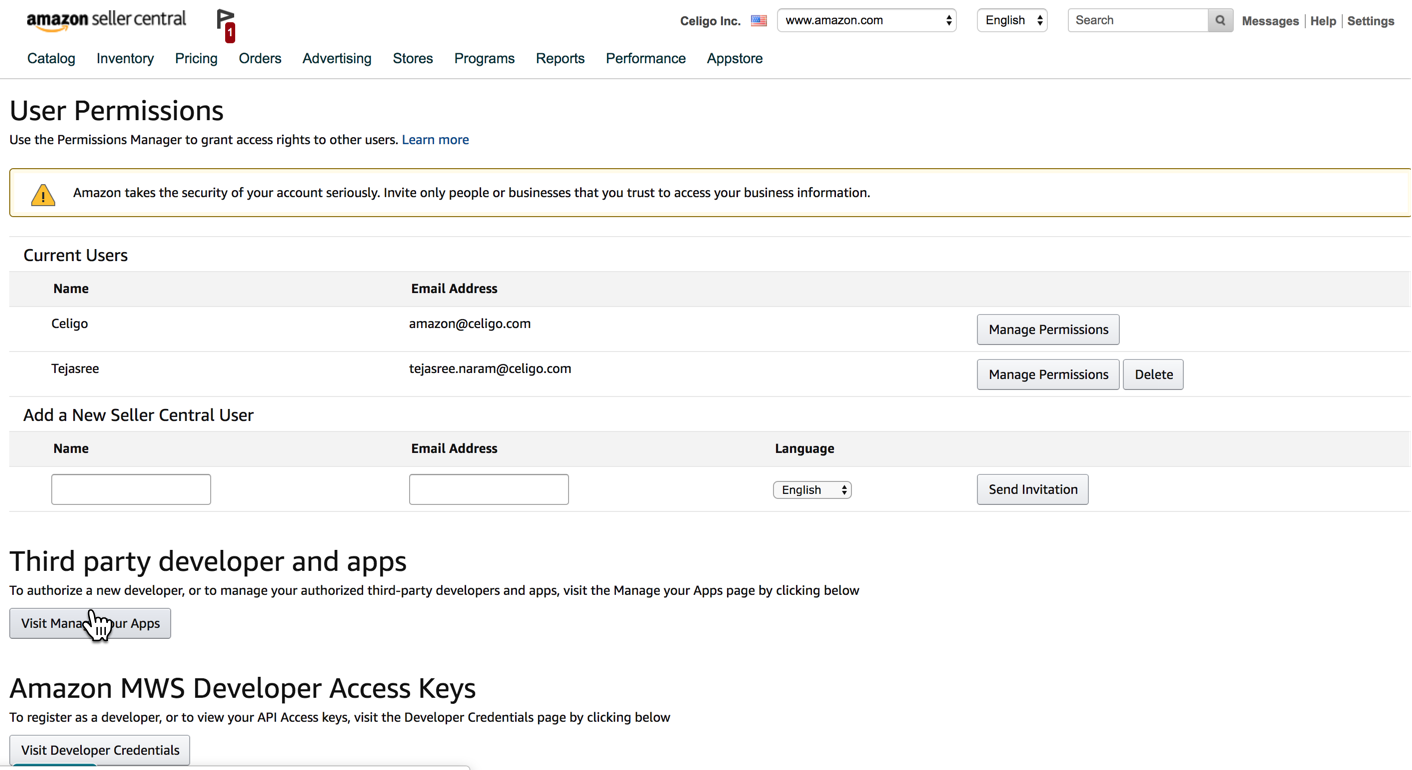Expand the new user Language dropdown
This screenshot has width=1412, height=770.
(x=812, y=490)
